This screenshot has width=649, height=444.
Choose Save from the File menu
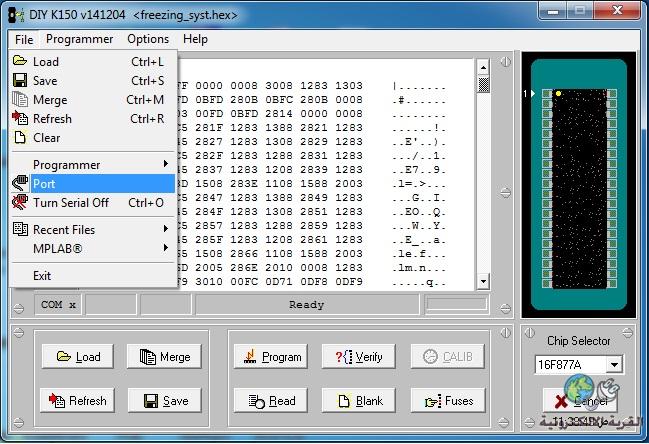pyautogui.click(x=94, y=81)
